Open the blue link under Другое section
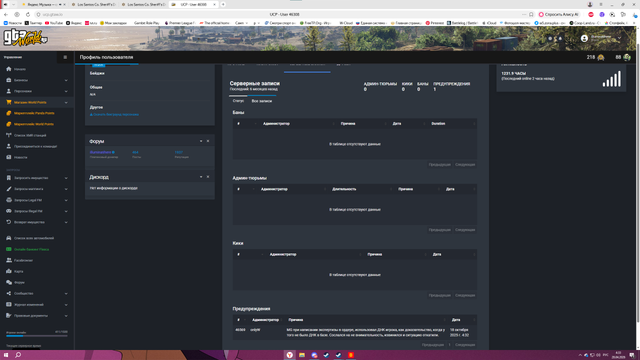640x360 pixels. coord(114,115)
